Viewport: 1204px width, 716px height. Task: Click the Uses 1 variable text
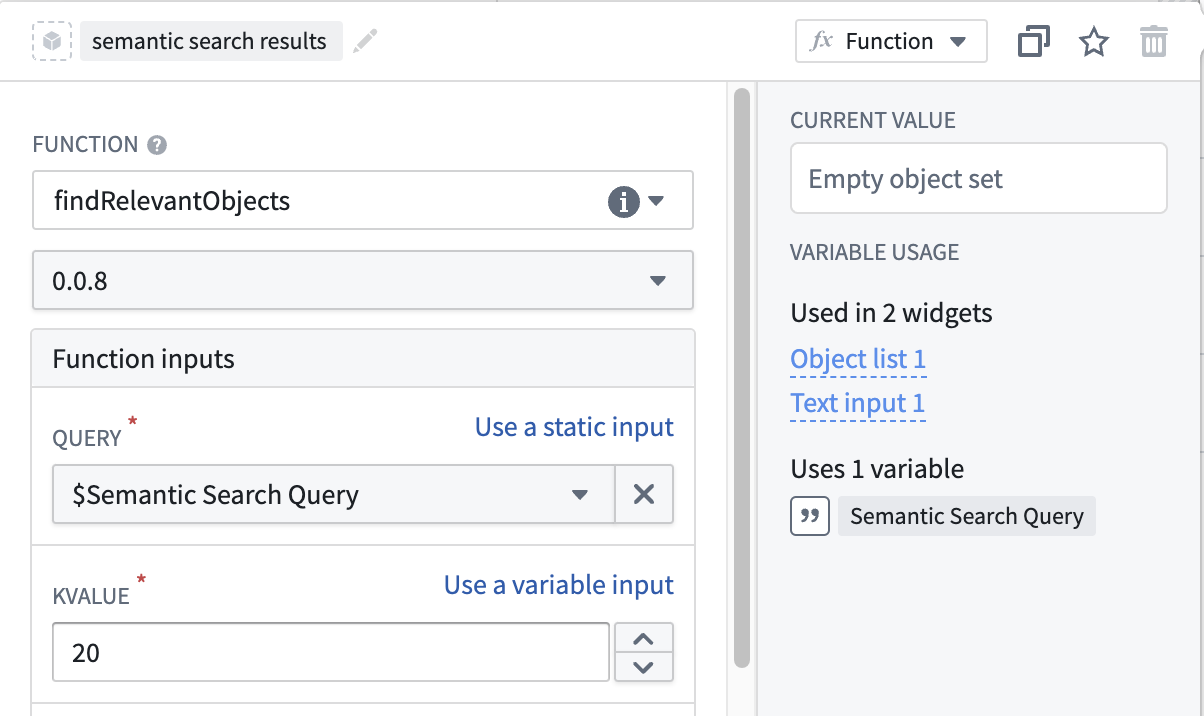point(877,469)
